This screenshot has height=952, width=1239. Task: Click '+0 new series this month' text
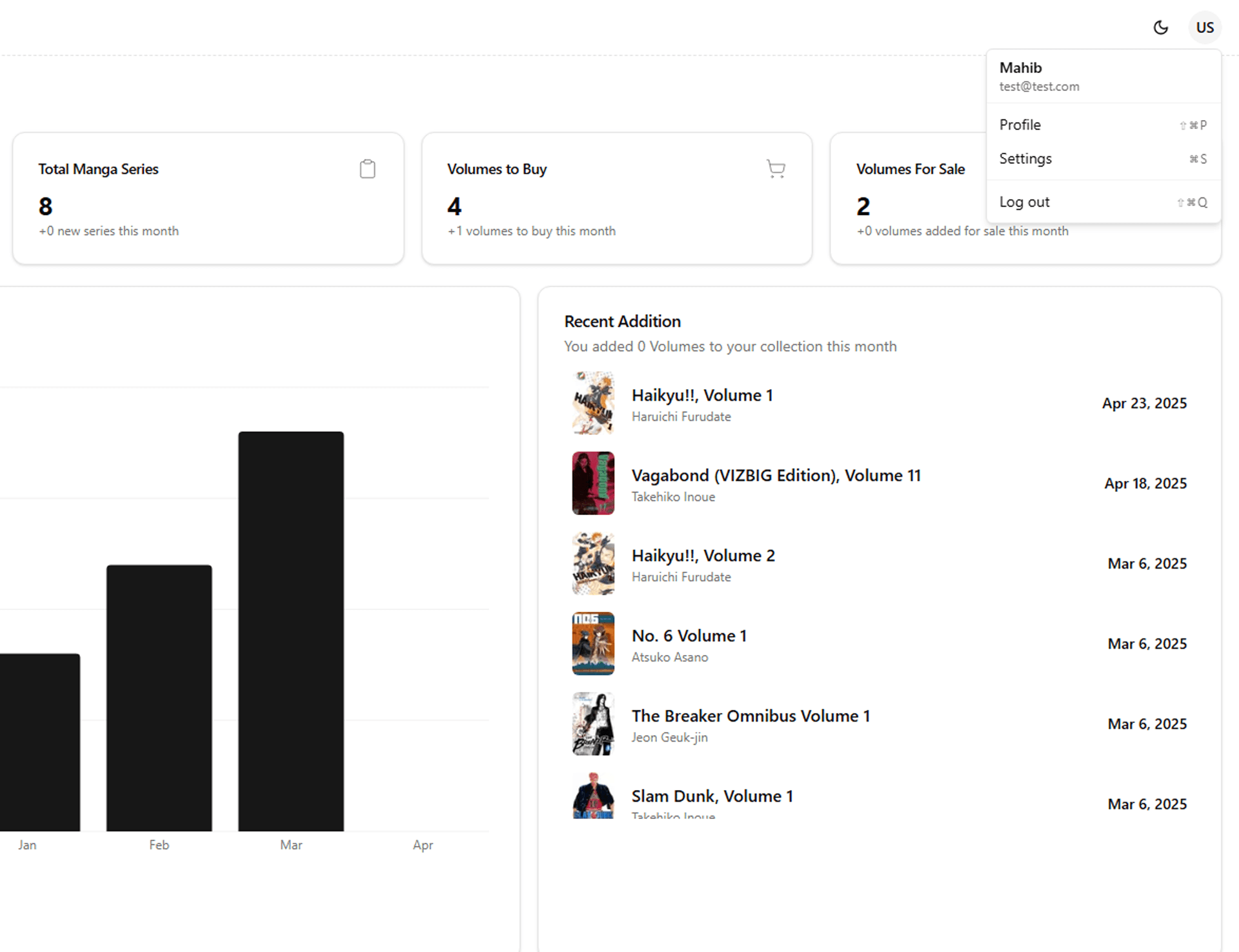[x=108, y=231]
